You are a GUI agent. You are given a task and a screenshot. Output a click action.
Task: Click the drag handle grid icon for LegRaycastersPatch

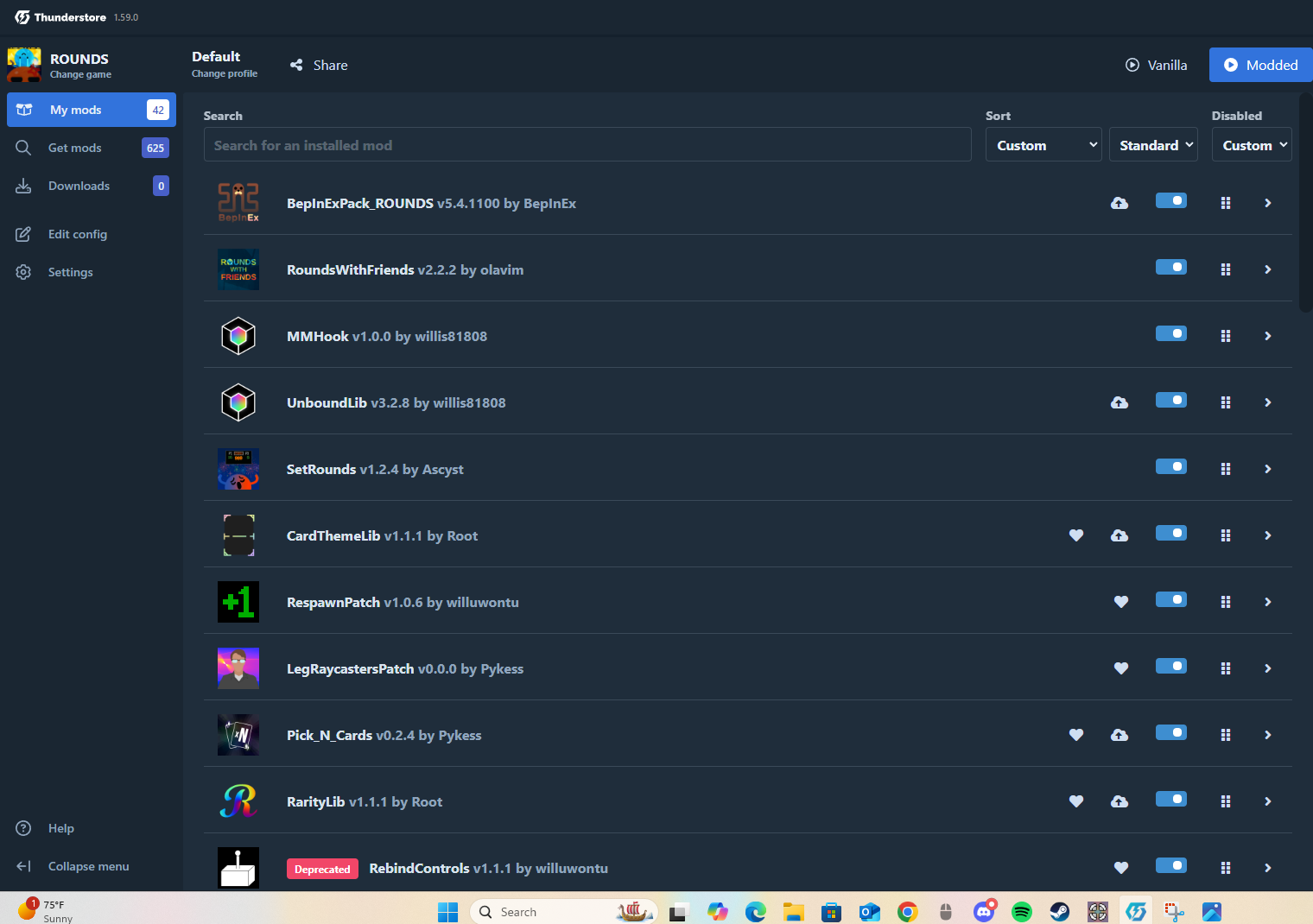1226,668
